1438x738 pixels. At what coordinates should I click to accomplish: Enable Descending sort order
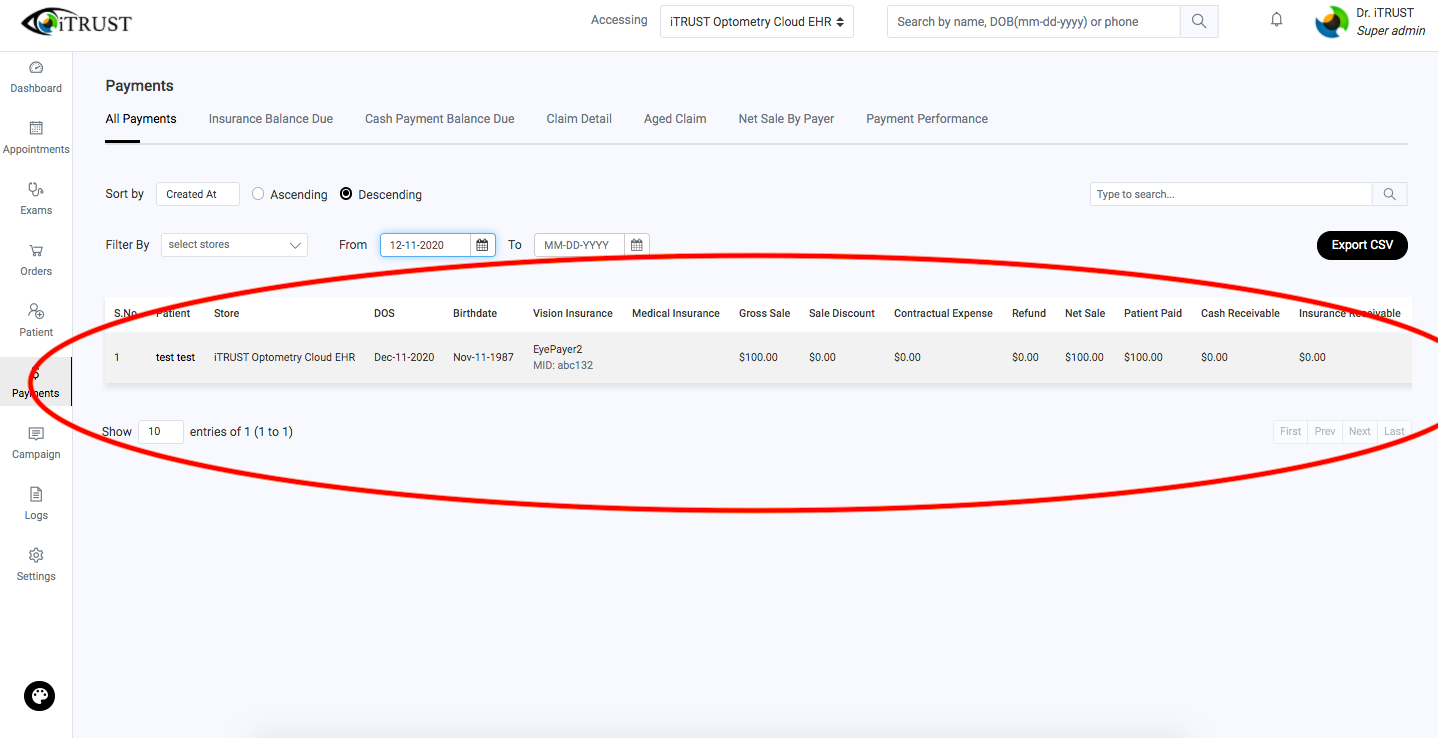[x=345, y=194]
